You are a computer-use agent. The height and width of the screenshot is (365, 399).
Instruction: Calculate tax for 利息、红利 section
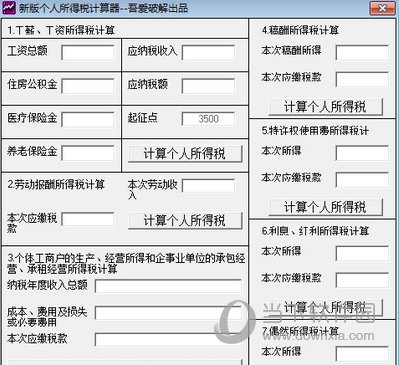[x=325, y=307]
